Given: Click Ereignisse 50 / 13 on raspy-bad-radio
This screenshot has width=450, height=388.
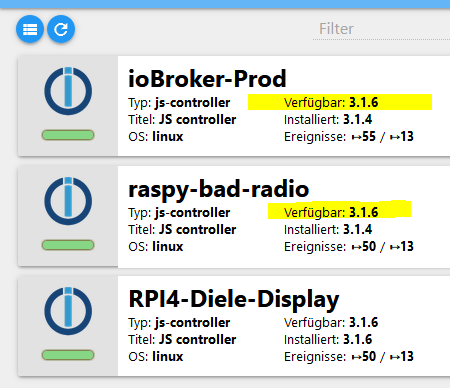Looking at the screenshot, I should click(x=349, y=246).
